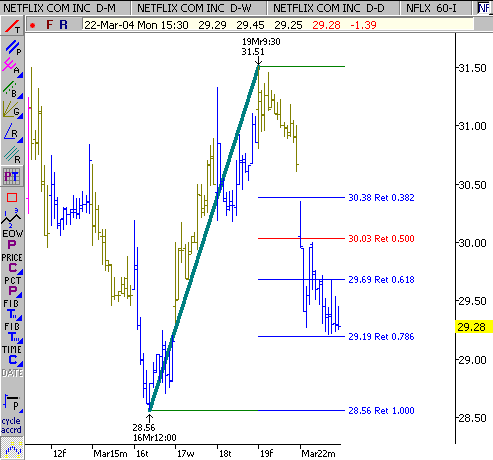Select the blue angle R tool

tap(12, 132)
